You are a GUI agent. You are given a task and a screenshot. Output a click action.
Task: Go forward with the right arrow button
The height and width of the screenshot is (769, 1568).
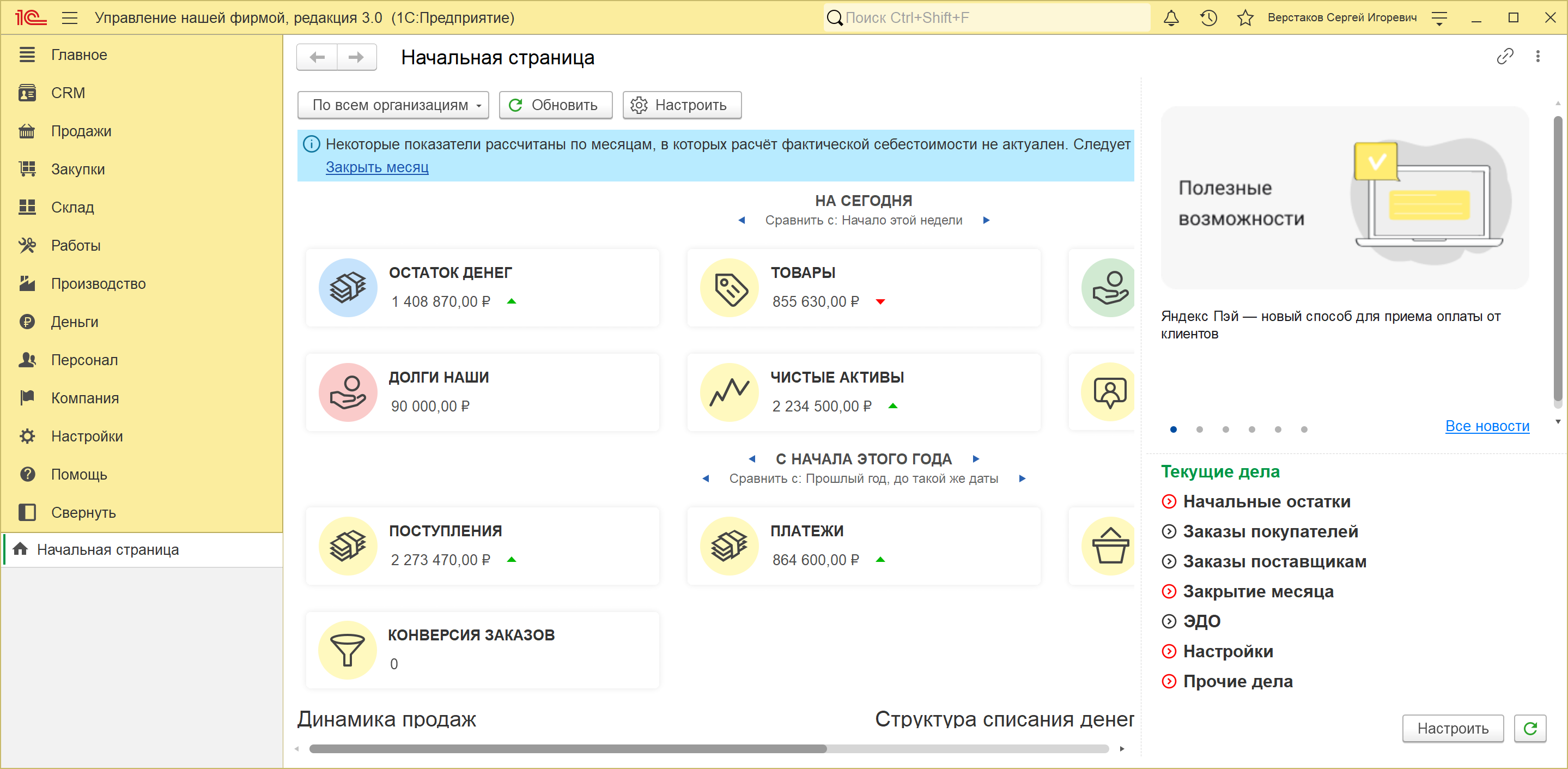[x=357, y=57]
